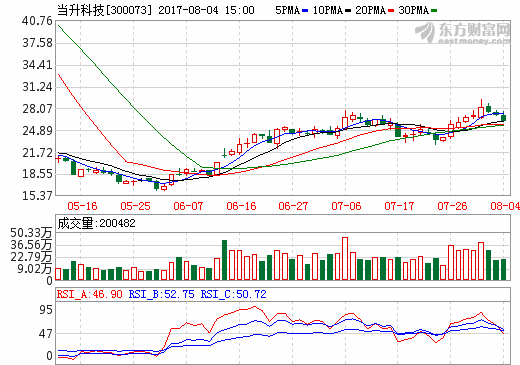This screenshot has width=520, height=365.
Task: Click the RSI_C:50.72 indicator label
Action: (234, 294)
